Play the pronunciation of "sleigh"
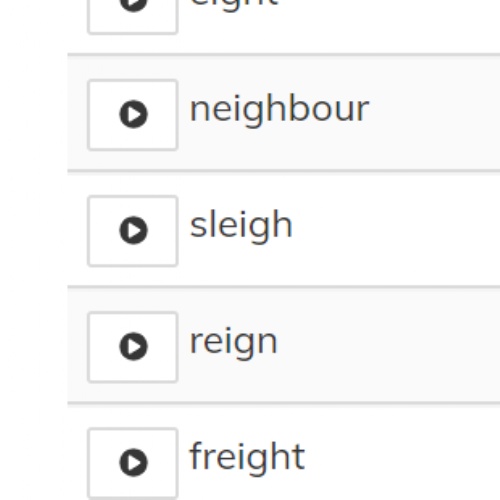The width and height of the screenshot is (500, 500). [133, 231]
